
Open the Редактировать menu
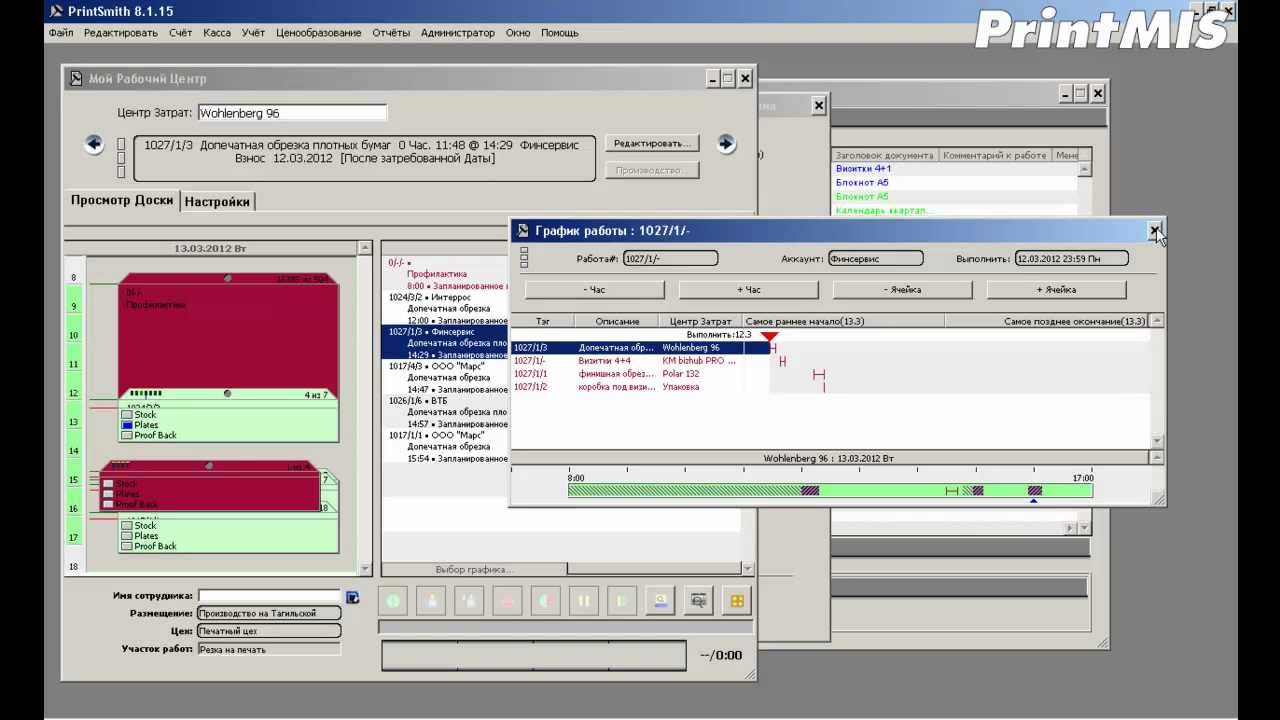coord(121,33)
